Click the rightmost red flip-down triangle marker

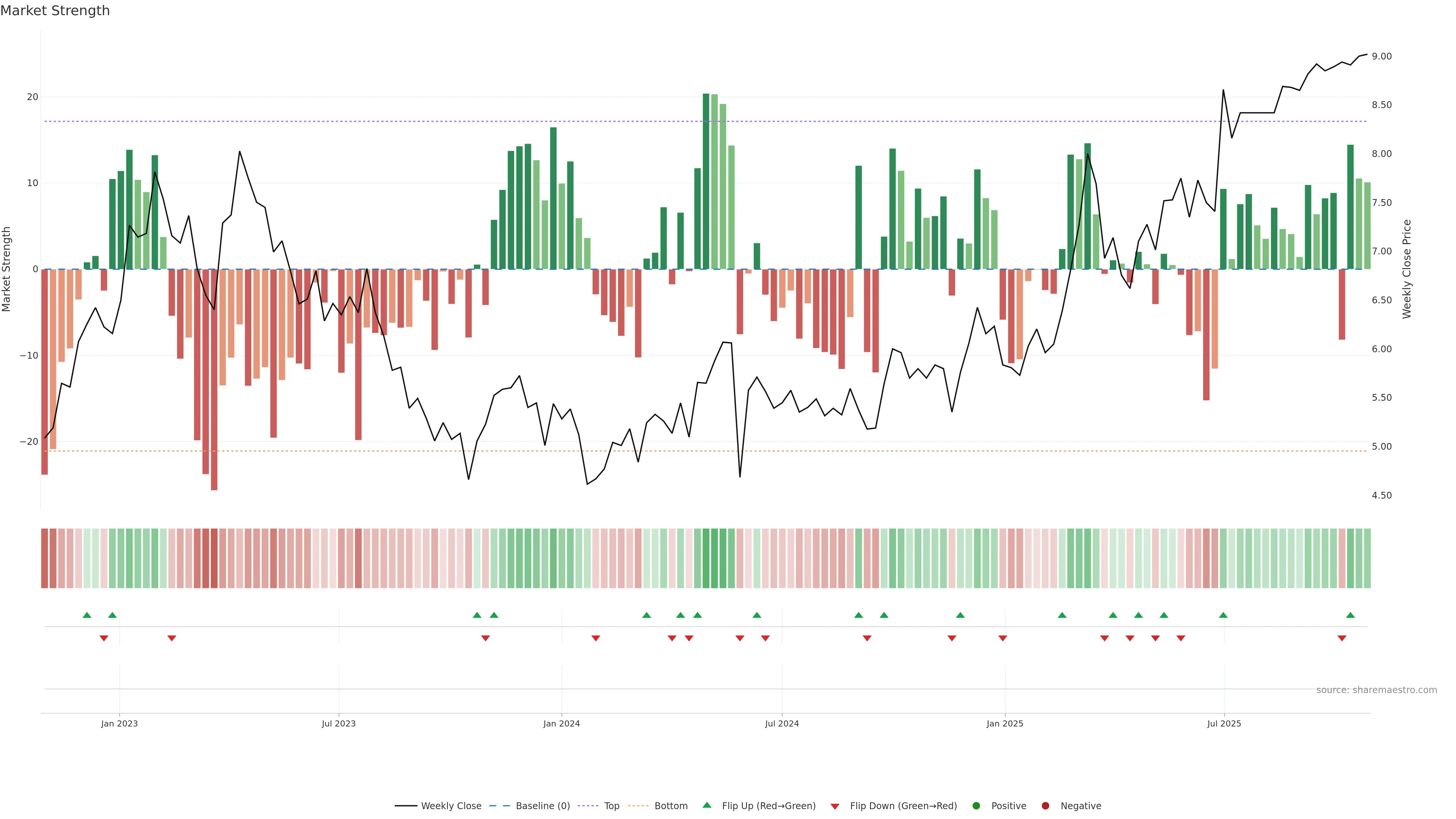tap(1342, 638)
